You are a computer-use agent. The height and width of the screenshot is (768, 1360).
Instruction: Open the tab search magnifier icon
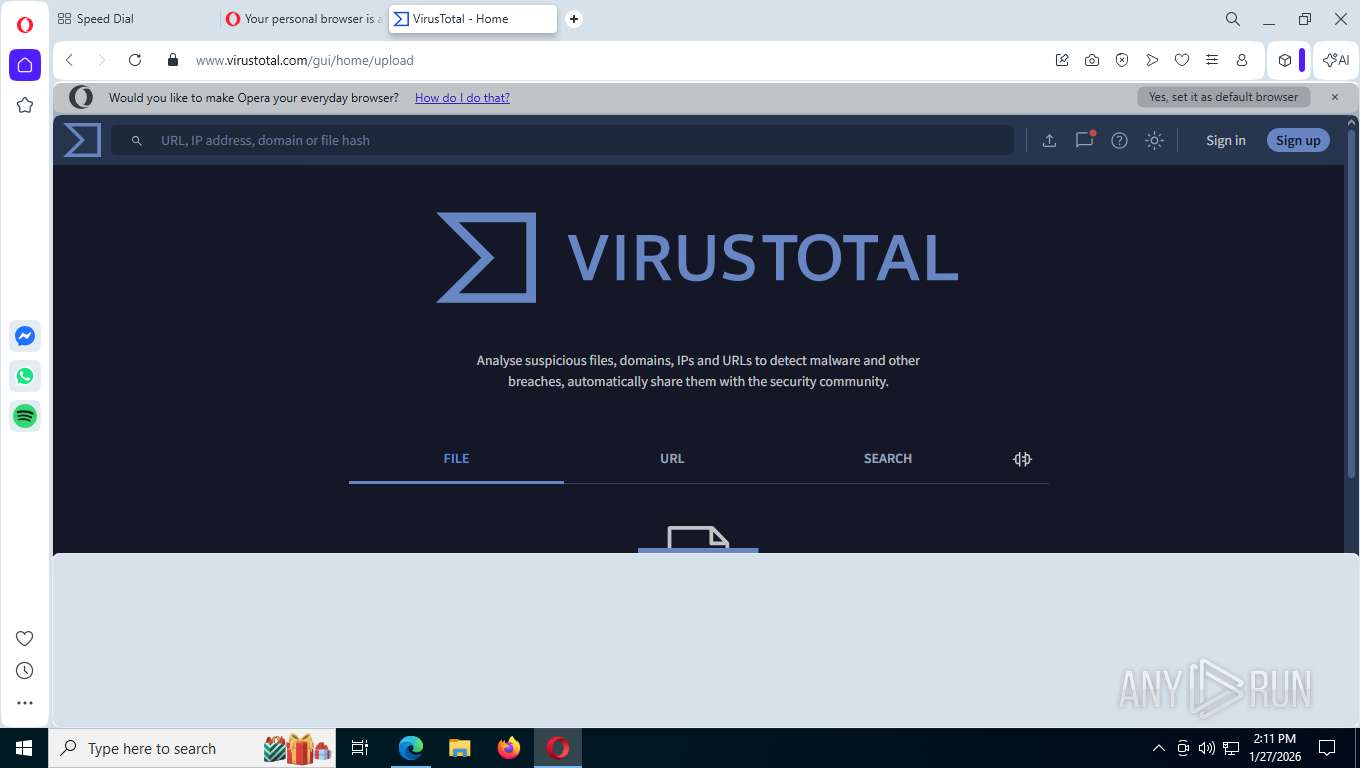(x=1233, y=19)
